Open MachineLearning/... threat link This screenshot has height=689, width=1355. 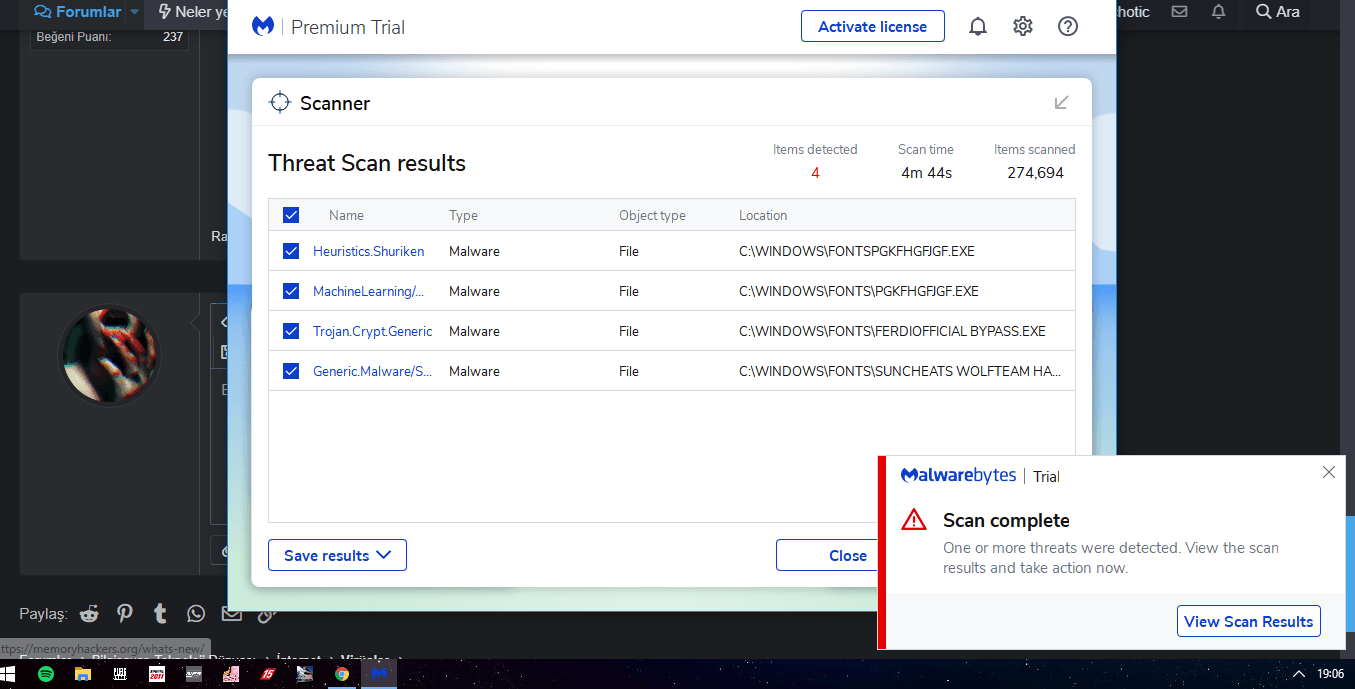tap(368, 291)
